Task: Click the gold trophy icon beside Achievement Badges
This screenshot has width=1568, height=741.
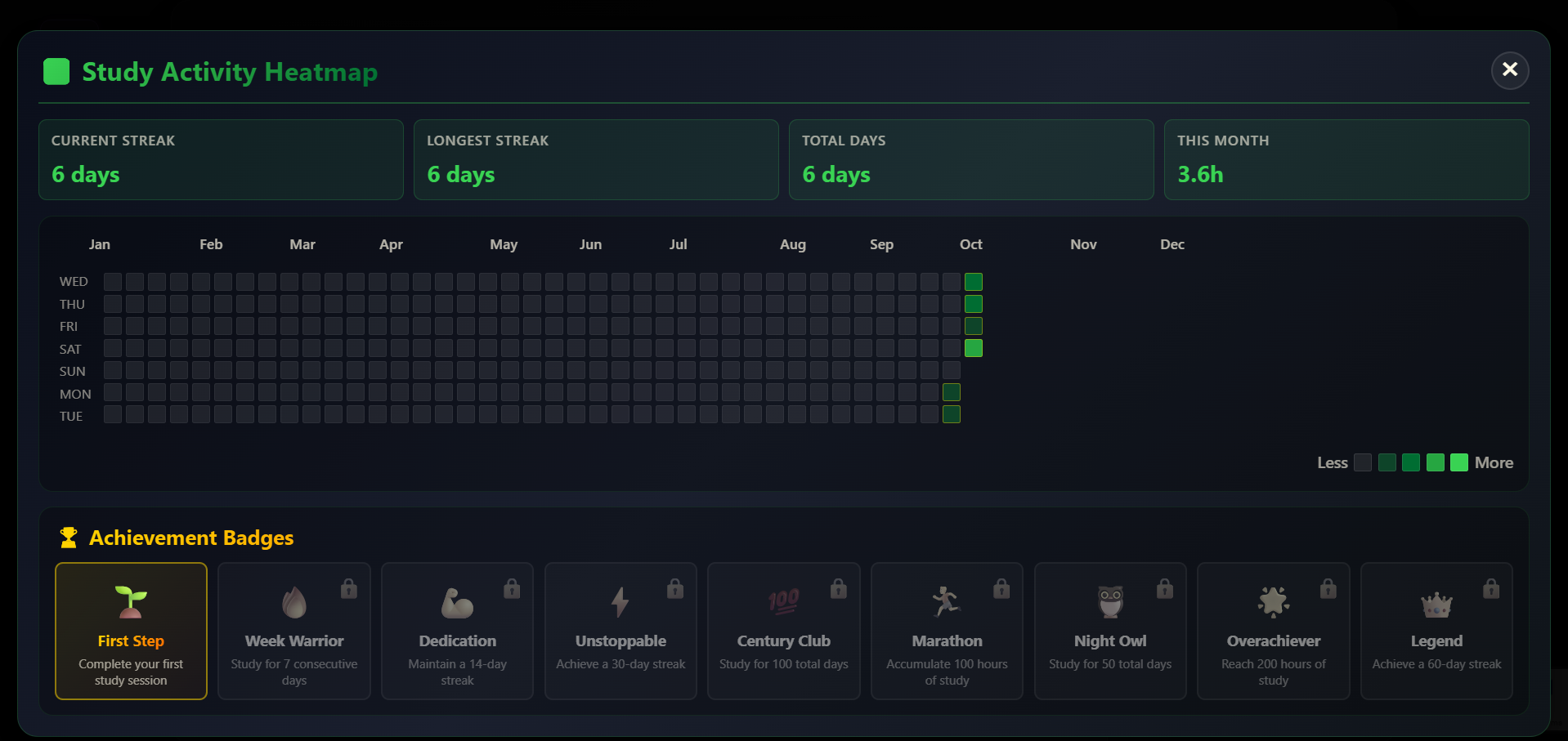Action: pos(69,538)
